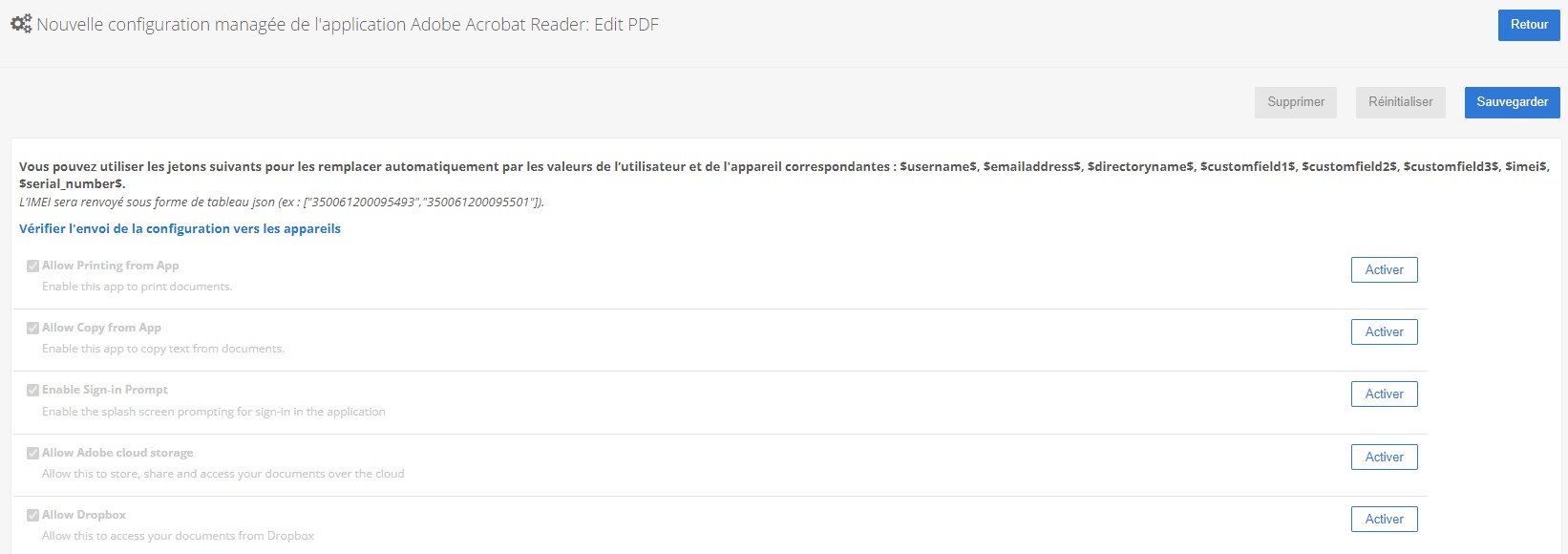Screen dimensions: 1568x554
Task: Activate the Allow Copy from App setting
Action: (1385, 332)
